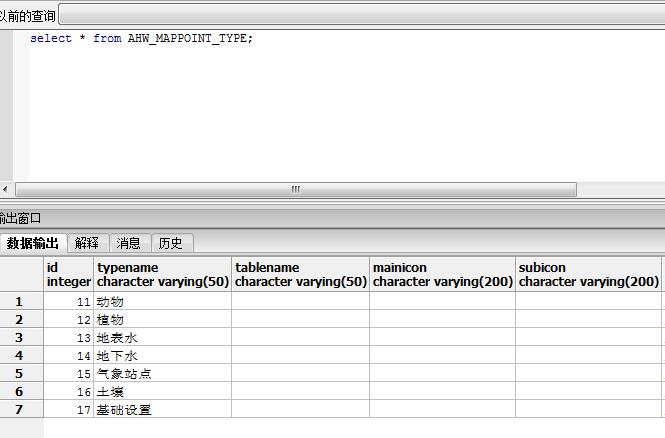Click the left arrow of horizontal scrollbar
Viewport: 665px width, 438px height.
(x=5, y=189)
